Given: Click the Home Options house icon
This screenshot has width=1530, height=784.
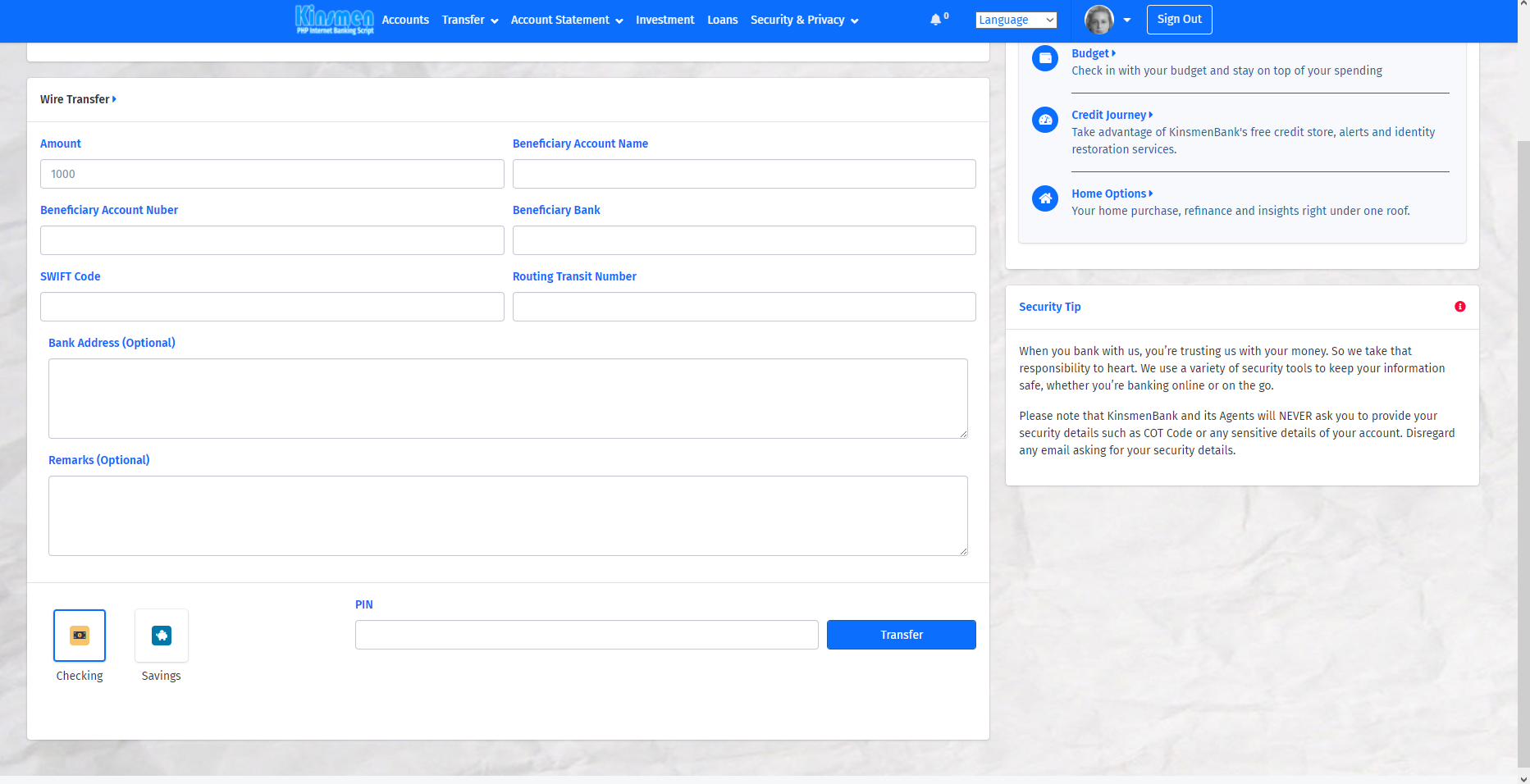Looking at the screenshot, I should (1045, 198).
